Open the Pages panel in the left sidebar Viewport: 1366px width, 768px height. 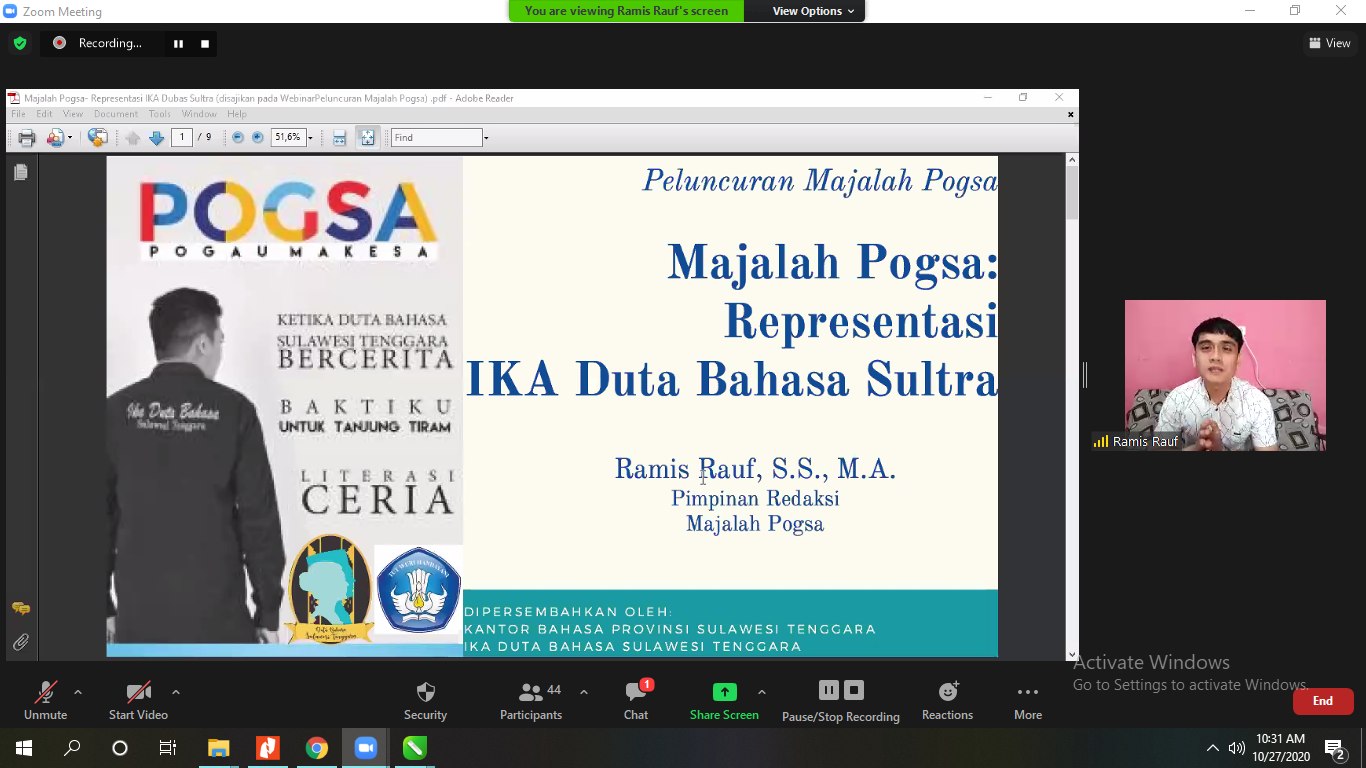tap(20, 171)
